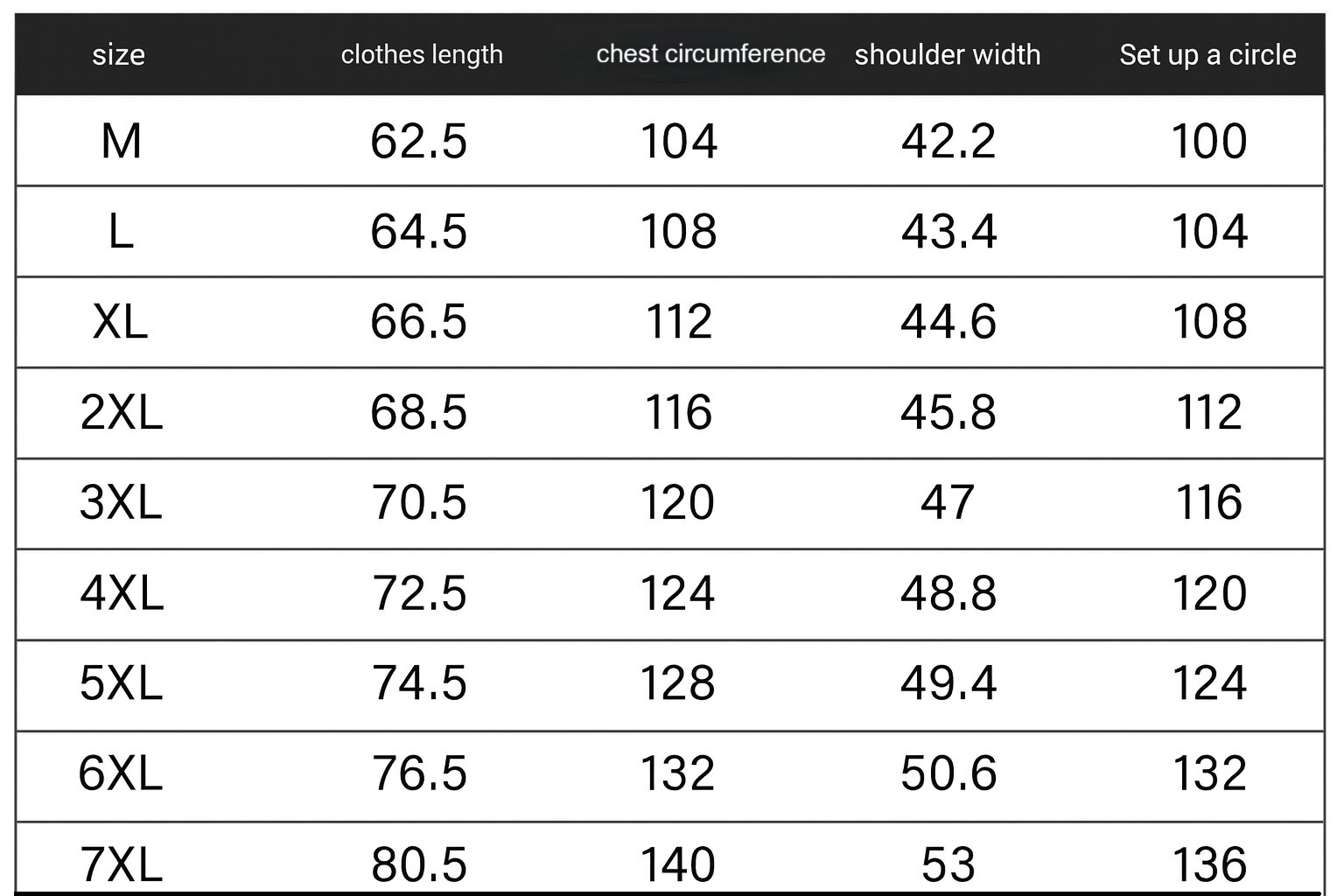This screenshot has height=896, width=1344.
Task: Select the XL size row label
Action: click(x=121, y=322)
